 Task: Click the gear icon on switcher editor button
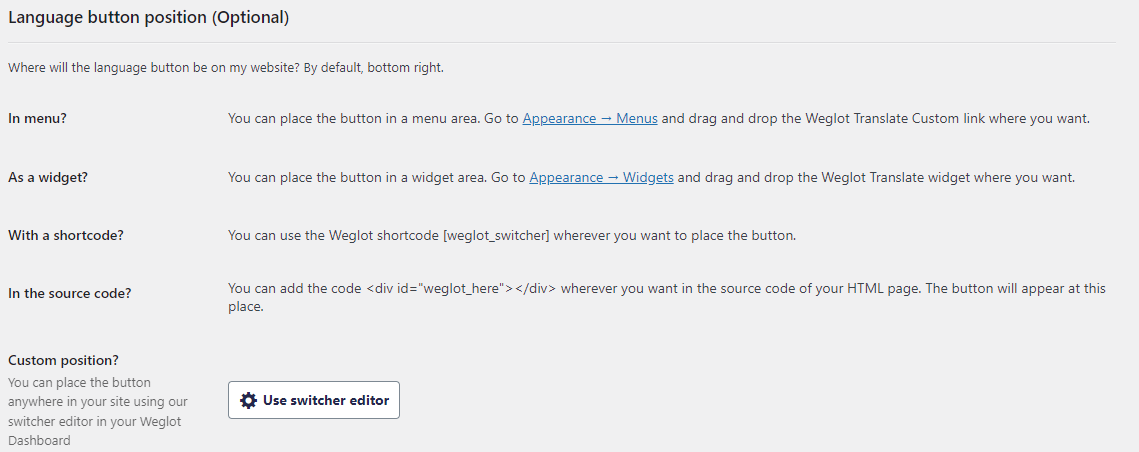[249, 400]
